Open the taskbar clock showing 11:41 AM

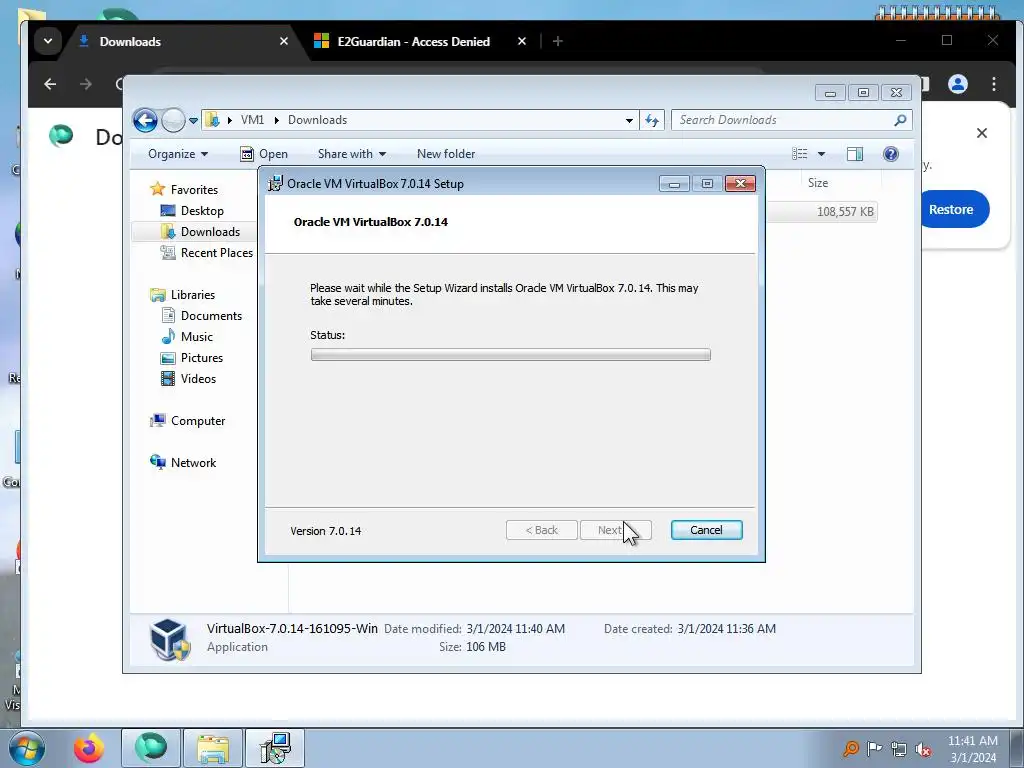(973, 748)
